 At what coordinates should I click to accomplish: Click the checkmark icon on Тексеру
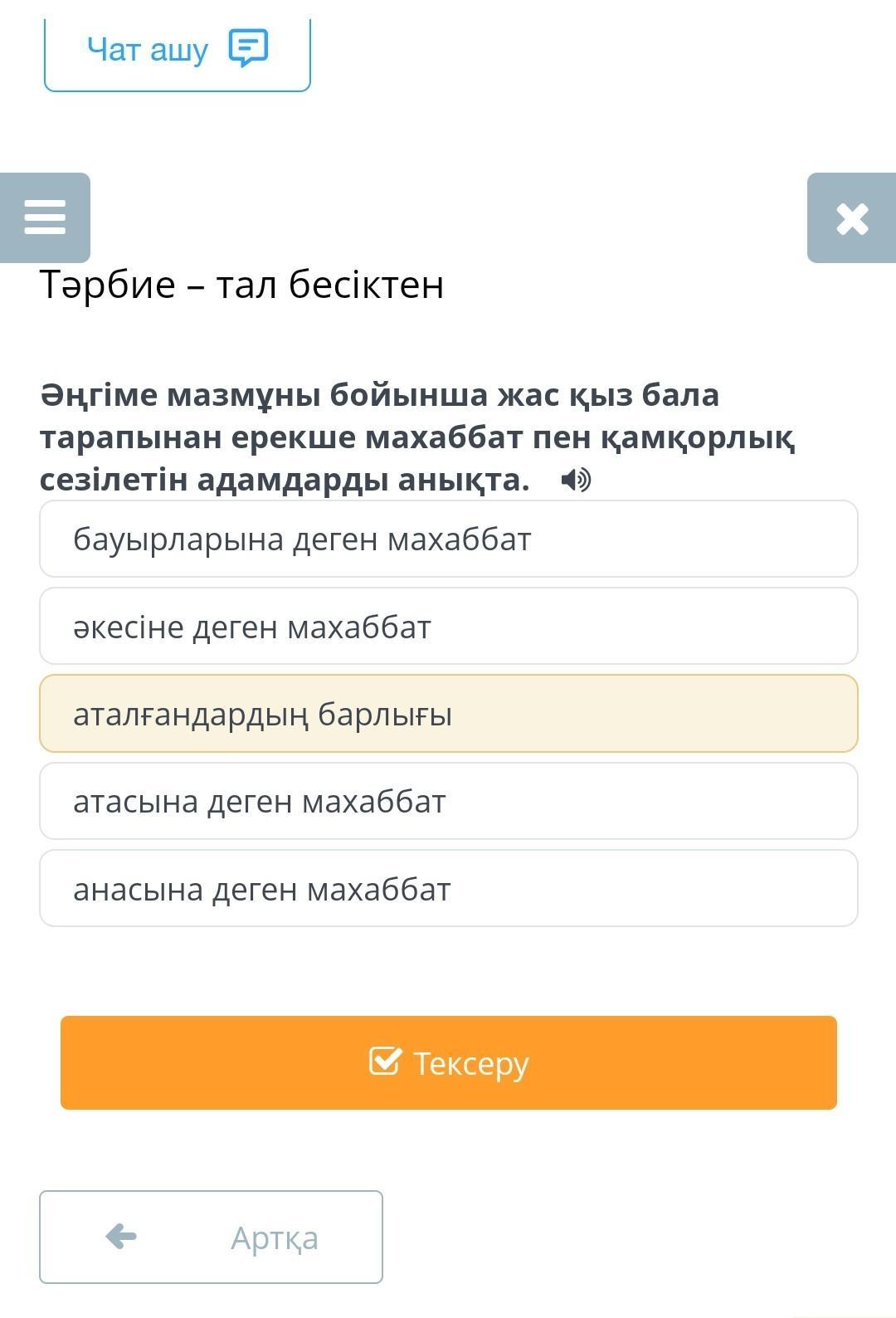pos(385,1061)
